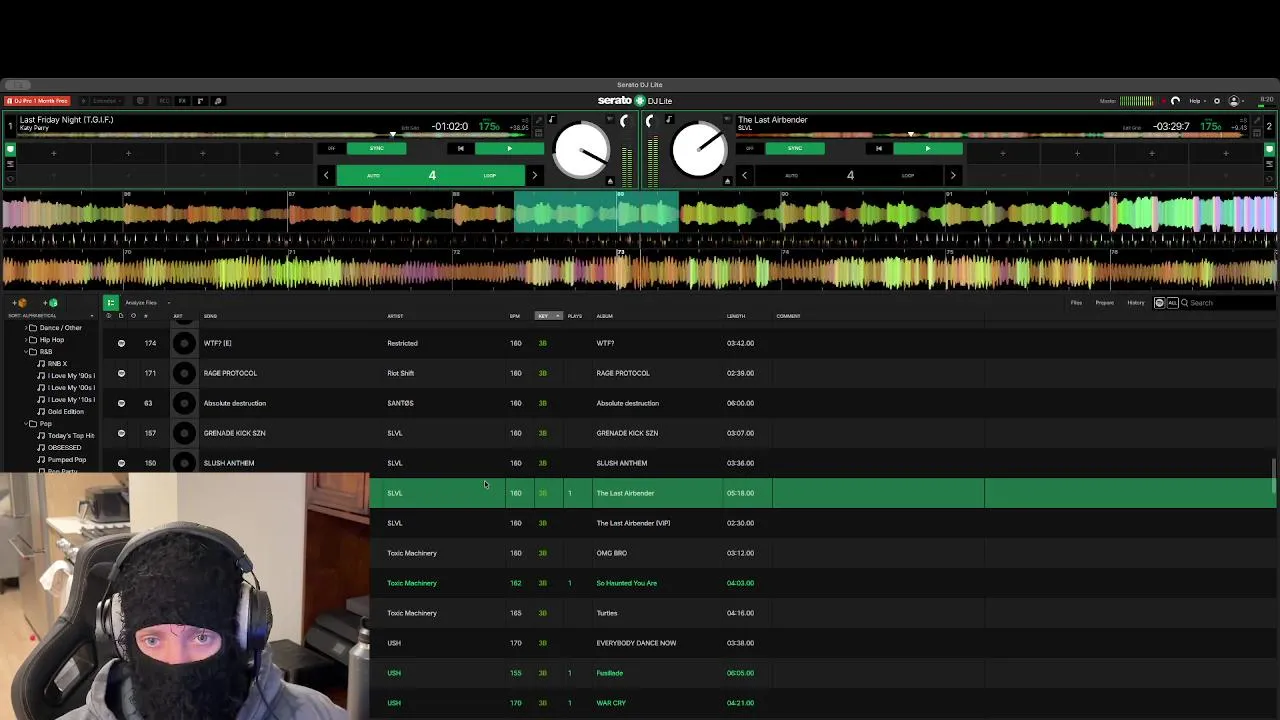Toggle the AUTO 4 LOOP on deck 2
Image resolution: width=1280 pixels, height=720 pixels.
(x=850, y=175)
